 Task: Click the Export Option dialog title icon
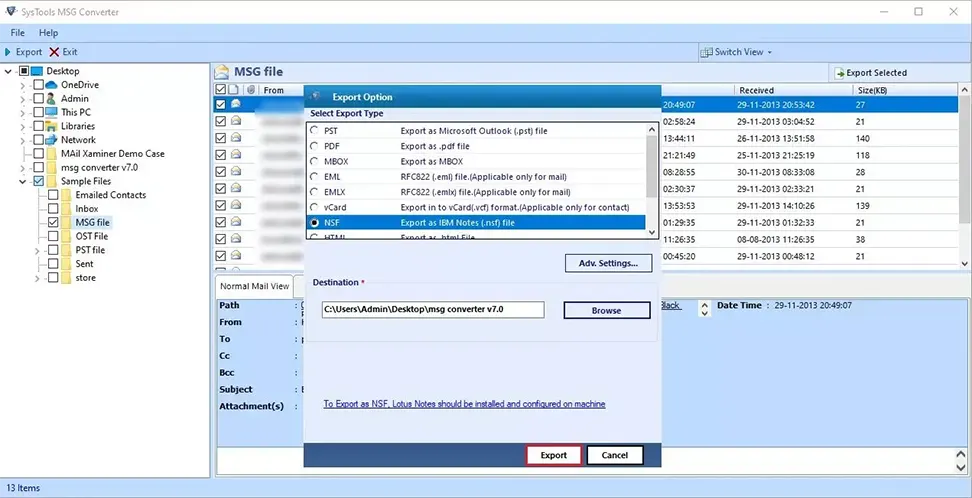tap(316, 97)
